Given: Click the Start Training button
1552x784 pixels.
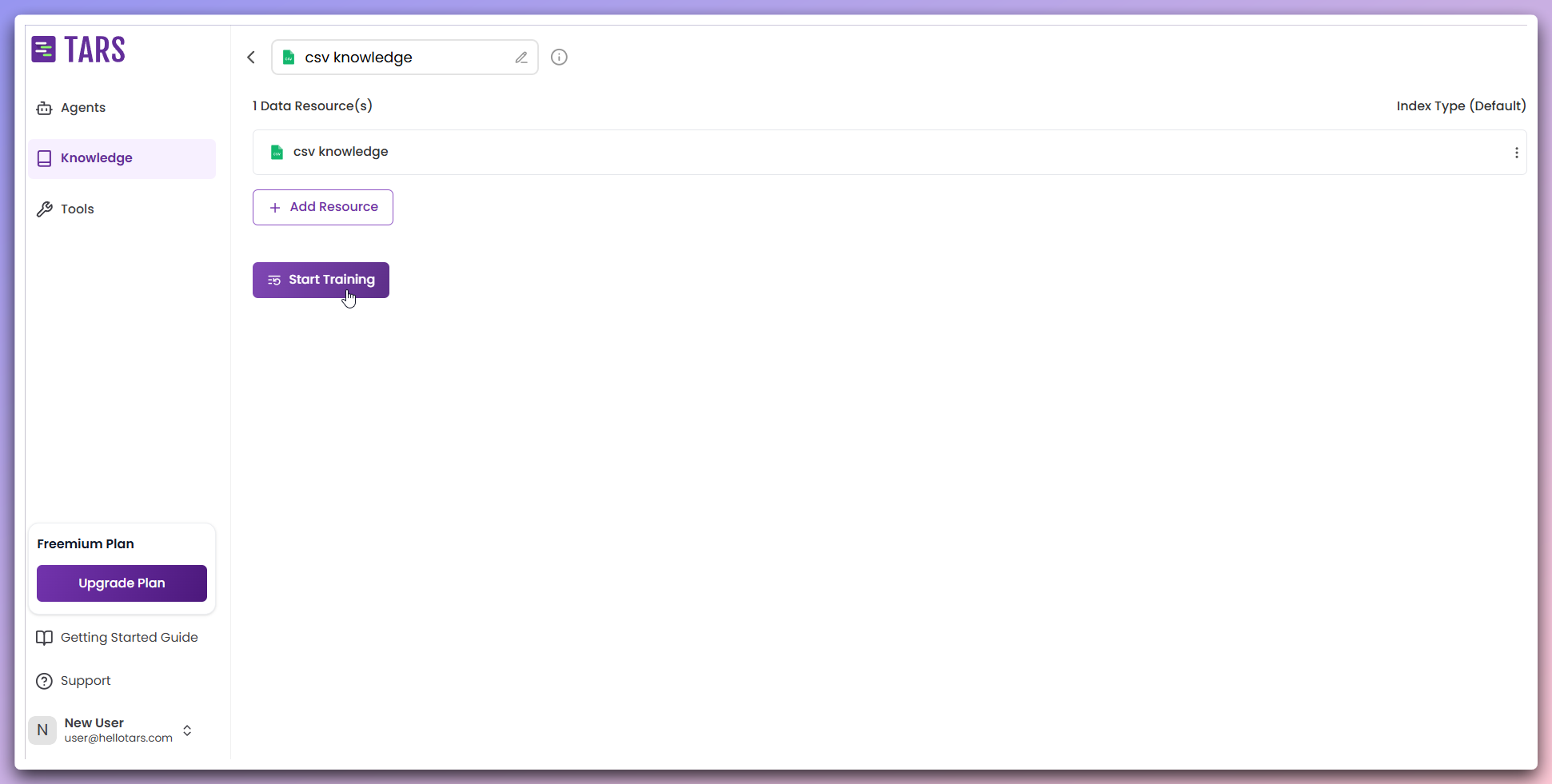Looking at the screenshot, I should [321, 280].
